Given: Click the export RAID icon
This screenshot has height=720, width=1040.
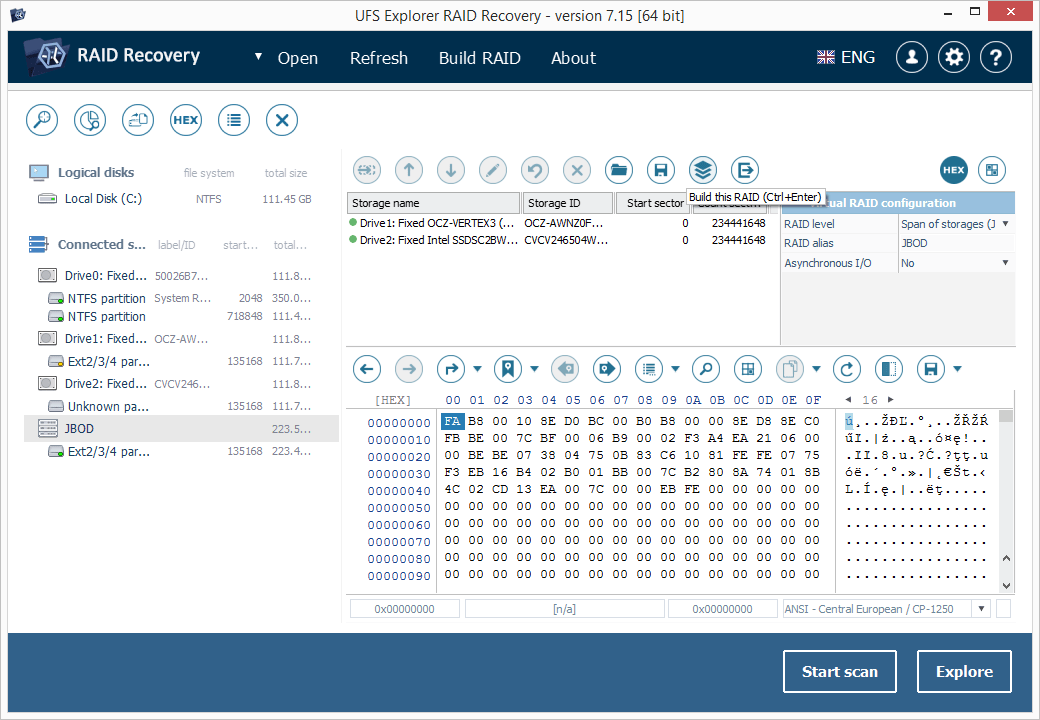Looking at the screenshot, I should tap(745, 170).
